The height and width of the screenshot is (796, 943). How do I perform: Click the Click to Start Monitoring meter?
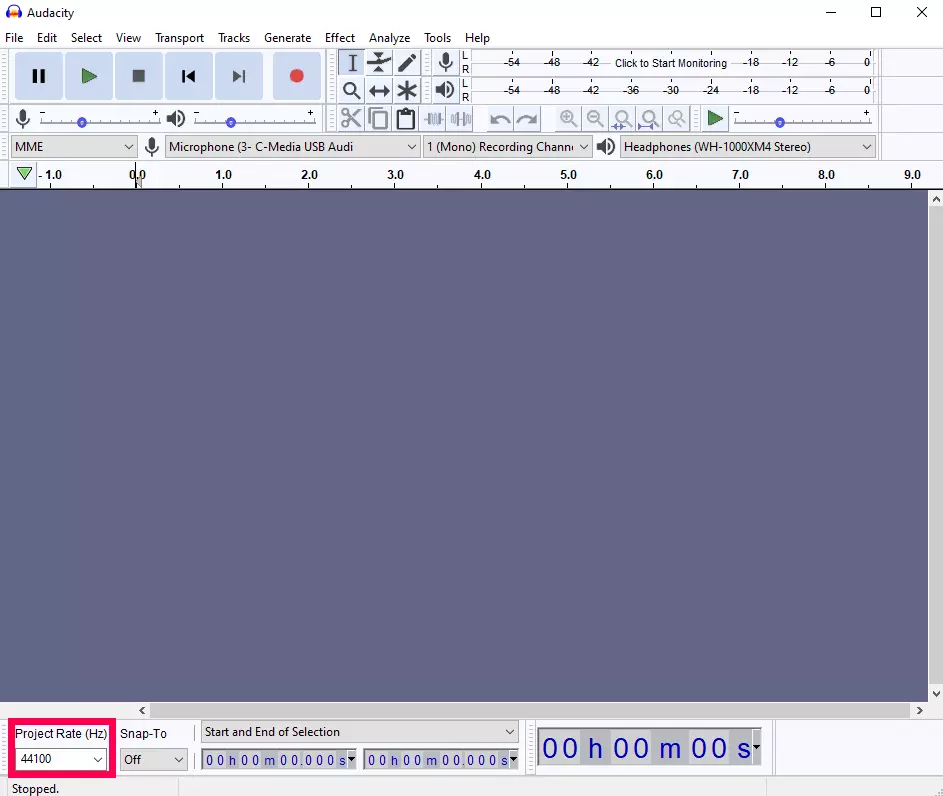click(x=671, y=63)
